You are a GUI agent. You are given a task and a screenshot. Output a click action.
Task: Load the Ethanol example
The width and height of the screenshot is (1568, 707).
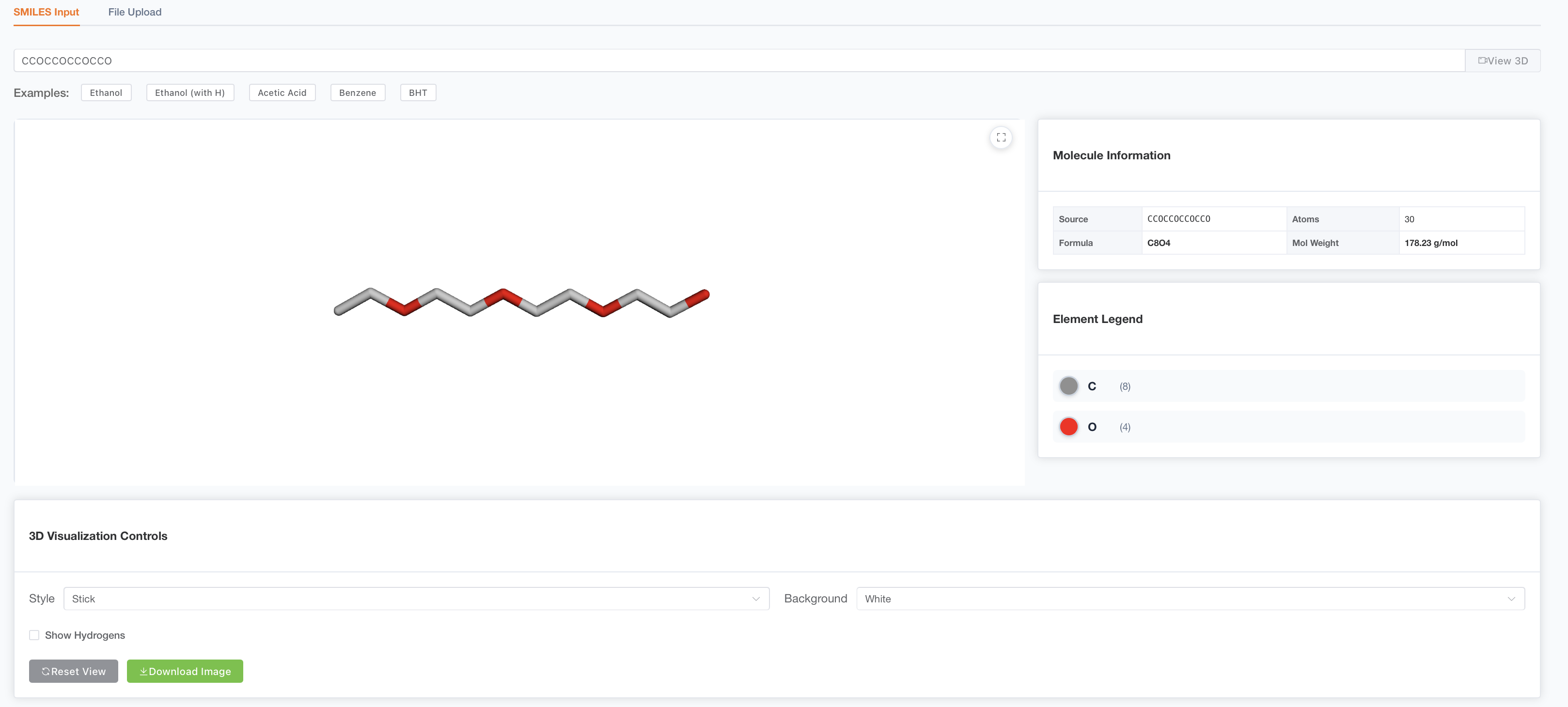coord(106,92)
